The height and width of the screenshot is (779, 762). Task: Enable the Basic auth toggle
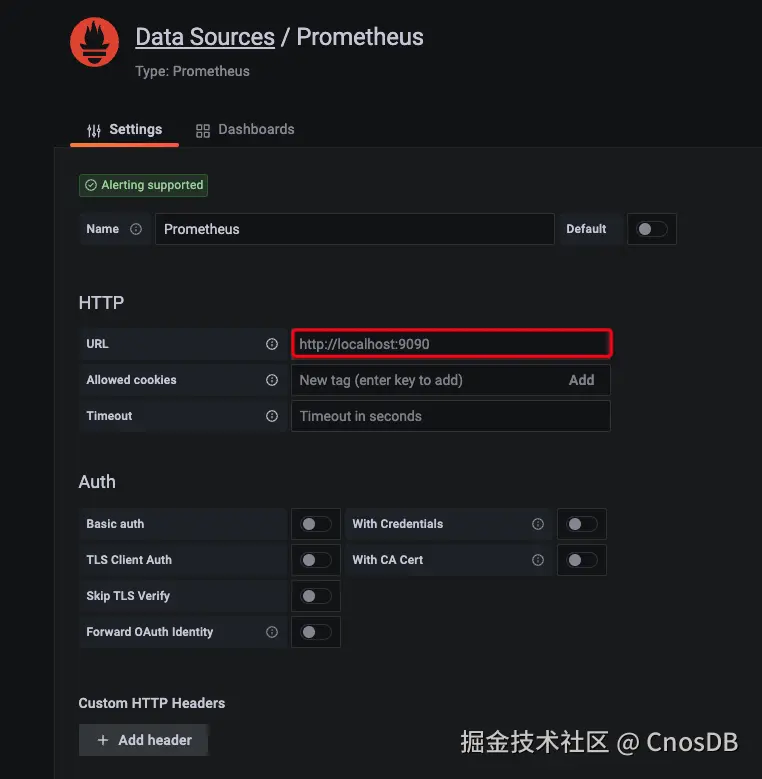coord(316,524)
